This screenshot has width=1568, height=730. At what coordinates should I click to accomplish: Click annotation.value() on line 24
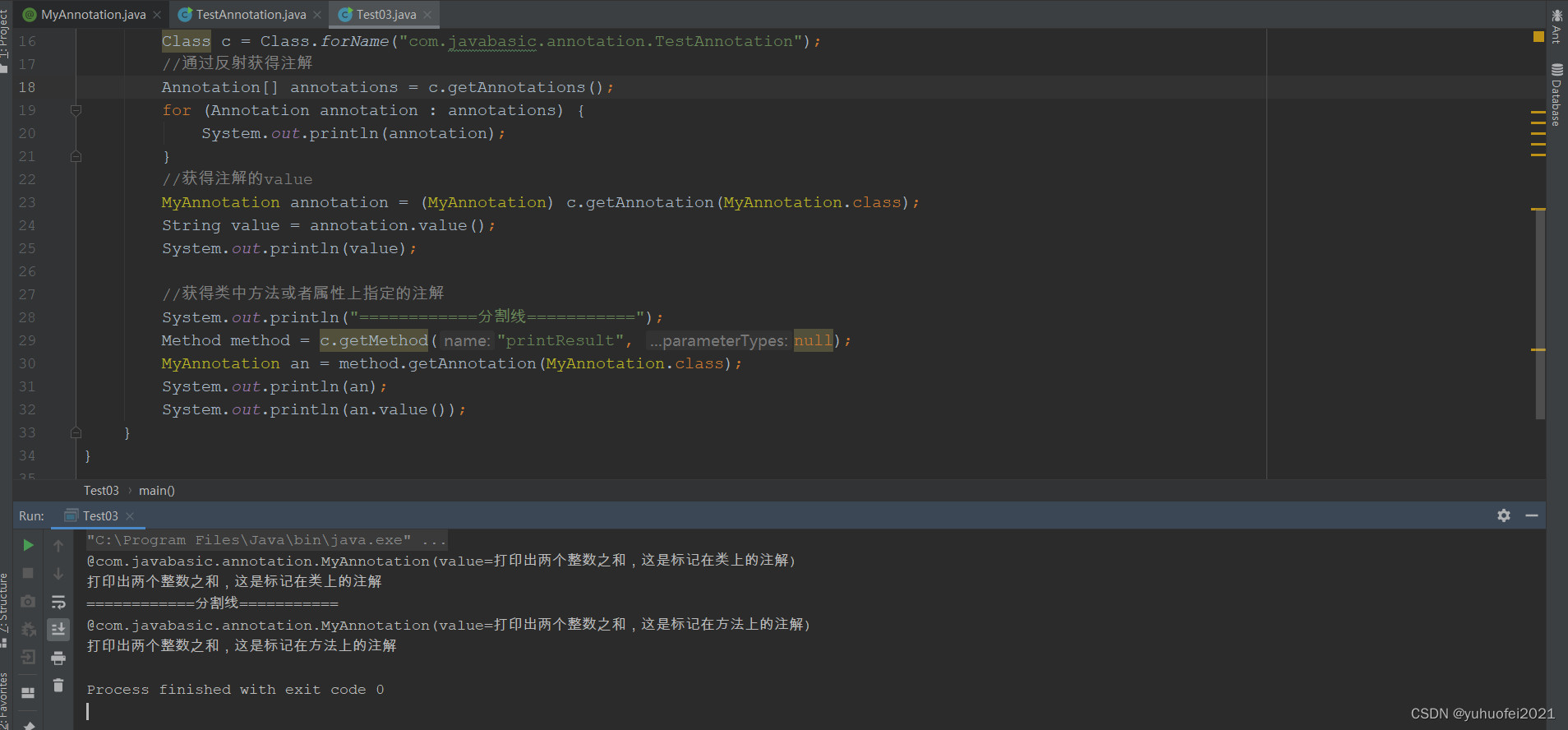(x=399, y=225)
